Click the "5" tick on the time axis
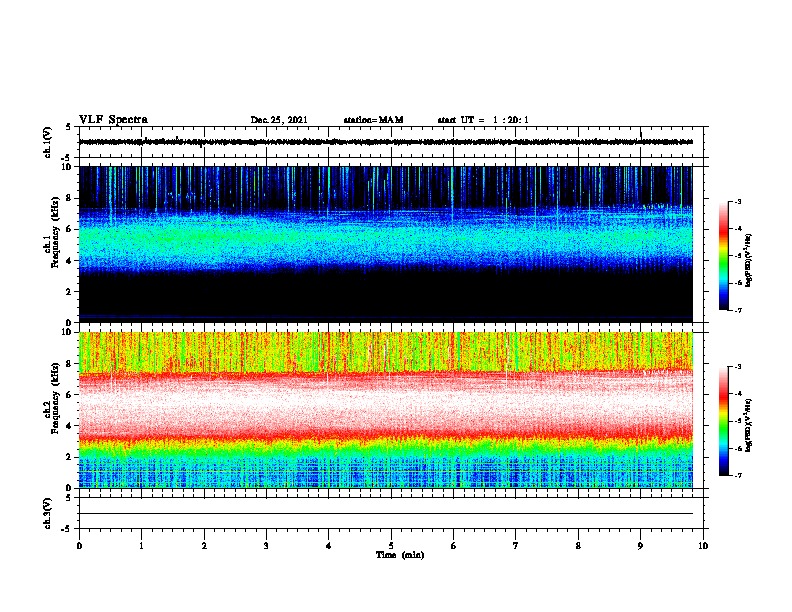Image resolution: width=792 pixels, height=612 pixels. [391, 546]
